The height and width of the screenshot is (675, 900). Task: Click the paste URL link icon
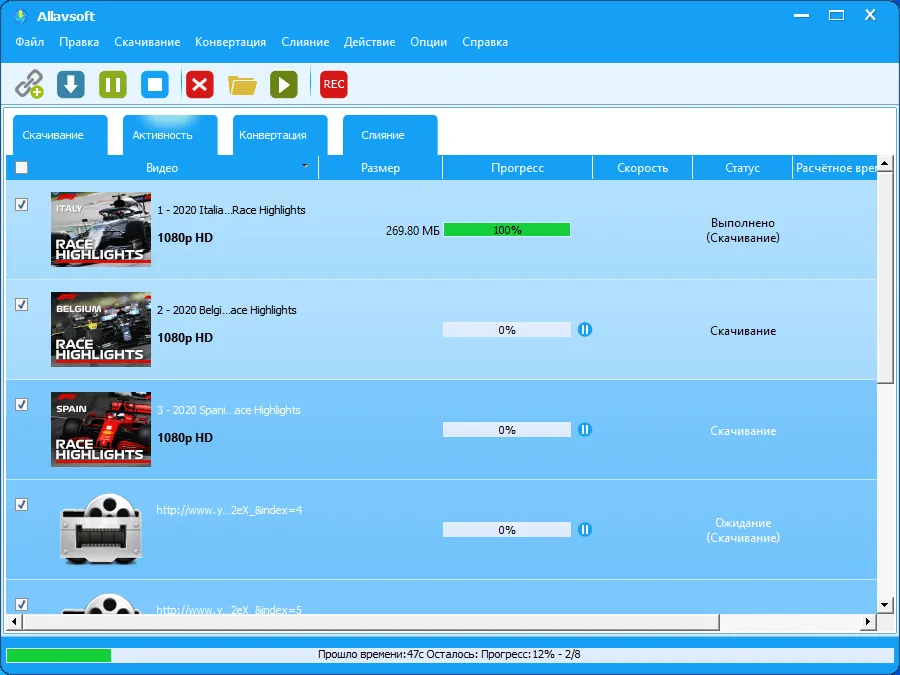29,84
